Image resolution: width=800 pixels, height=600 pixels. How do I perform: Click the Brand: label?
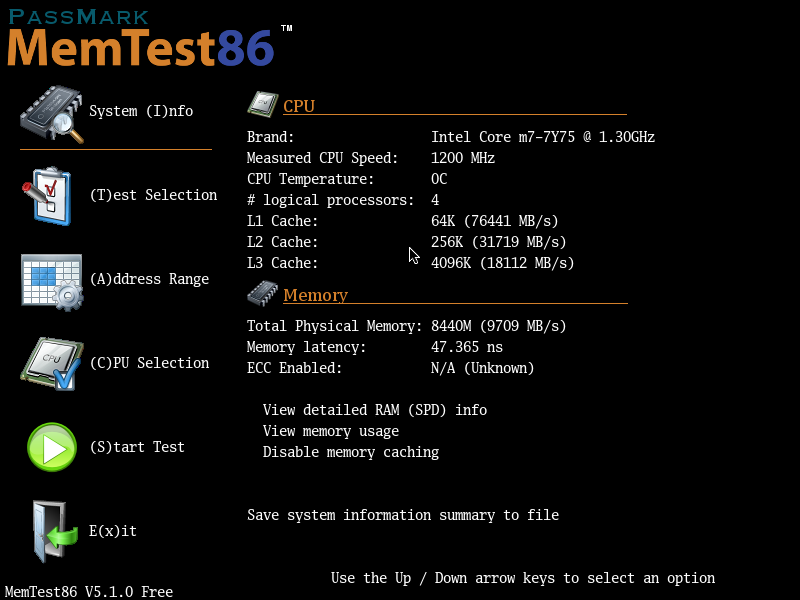(x=271, y=137)
